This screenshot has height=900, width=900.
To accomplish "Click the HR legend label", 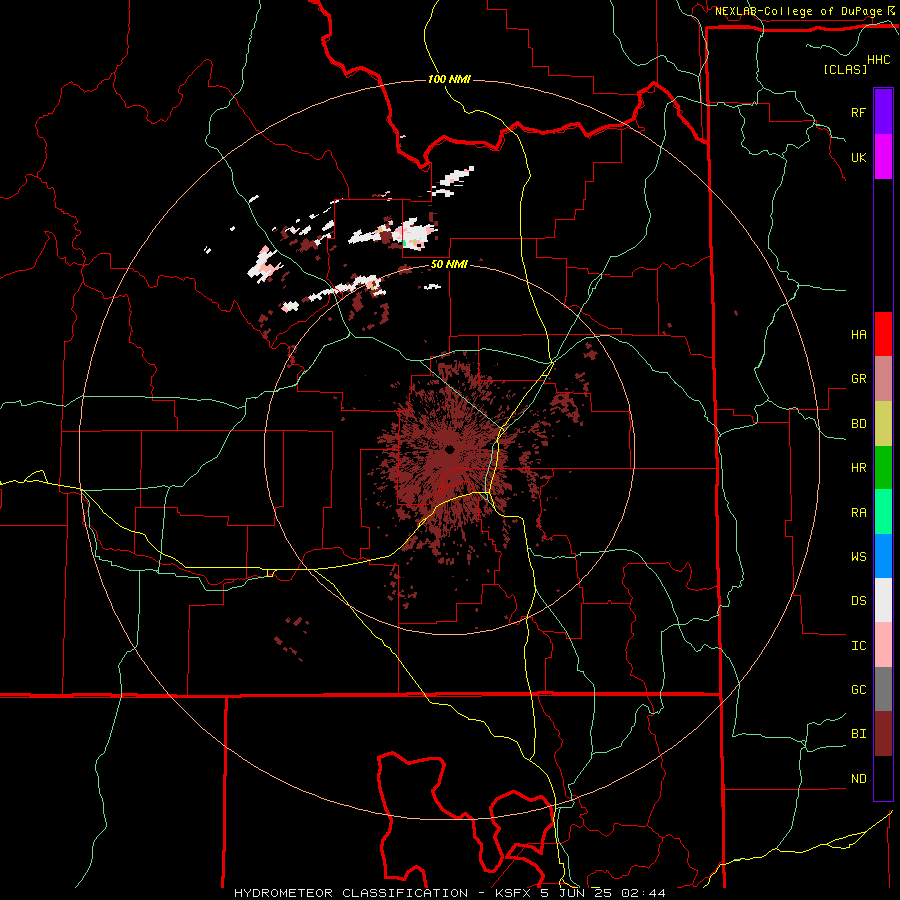I will [858, 468].
